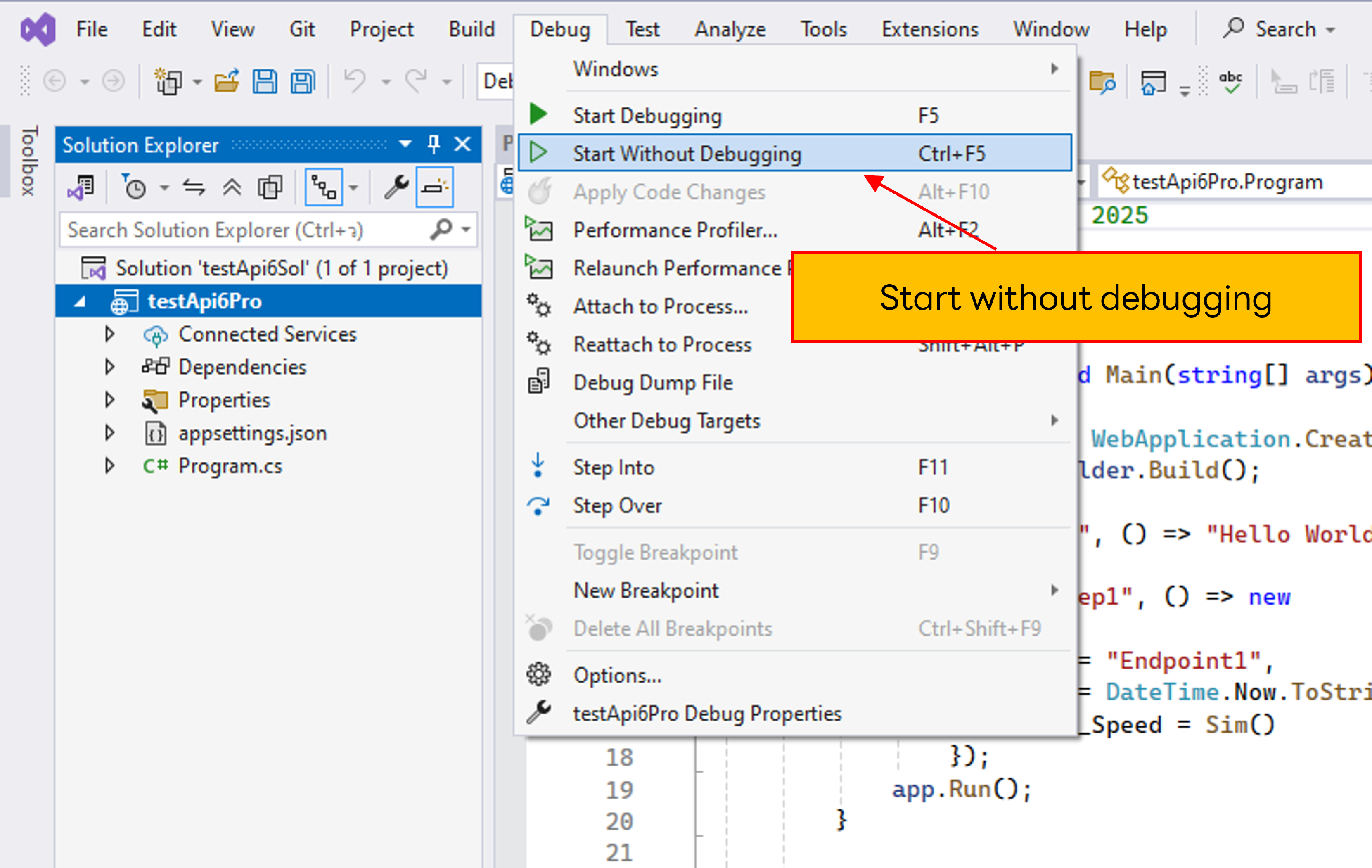Expand the Dependencies tree node
Screen dimensions: 1372x868
(109, 366)
